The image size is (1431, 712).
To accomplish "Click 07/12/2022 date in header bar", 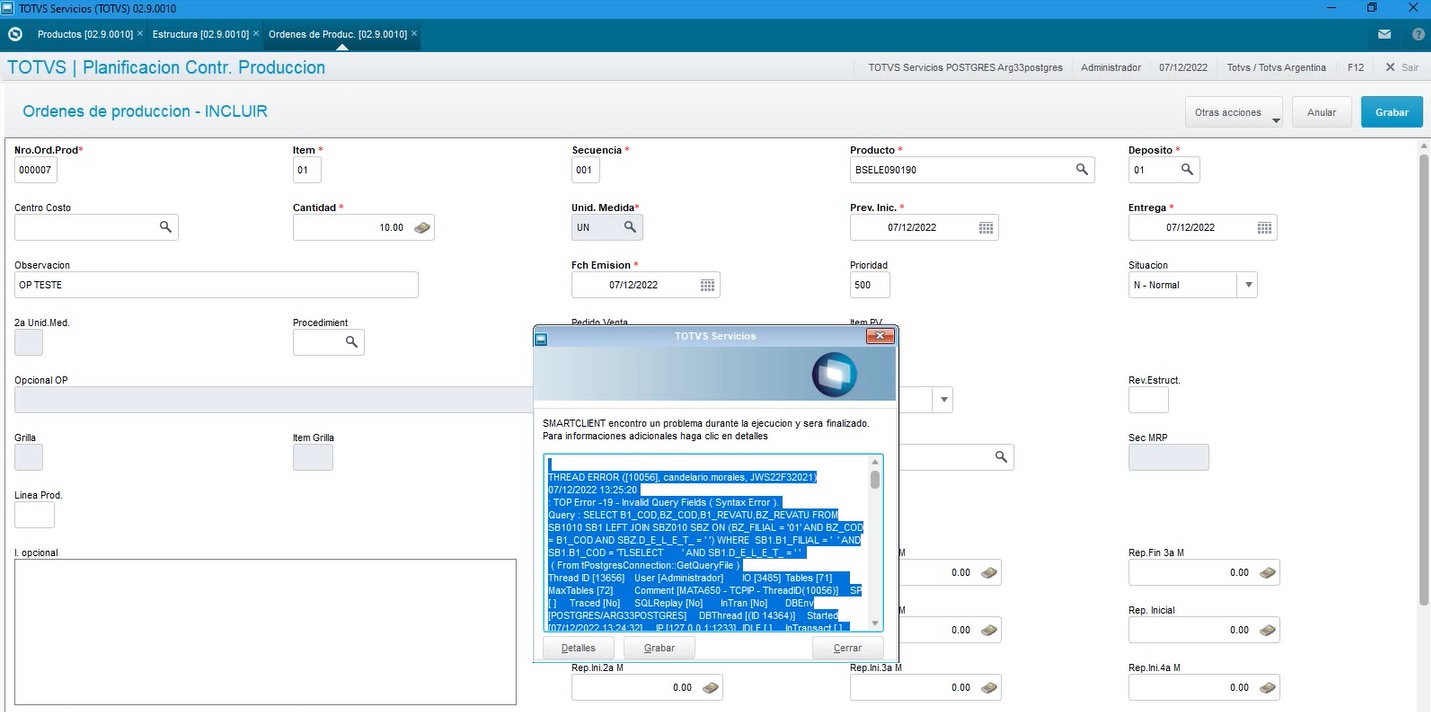I will pos(1184,68).
